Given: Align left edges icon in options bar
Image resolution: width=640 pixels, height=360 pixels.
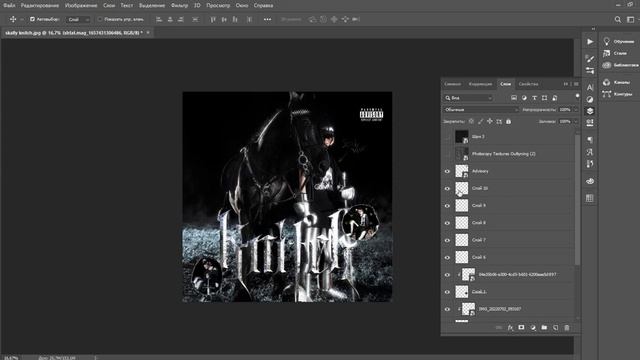Looking at the screenshot, I should pyautogui.click(x=159, y=19).
